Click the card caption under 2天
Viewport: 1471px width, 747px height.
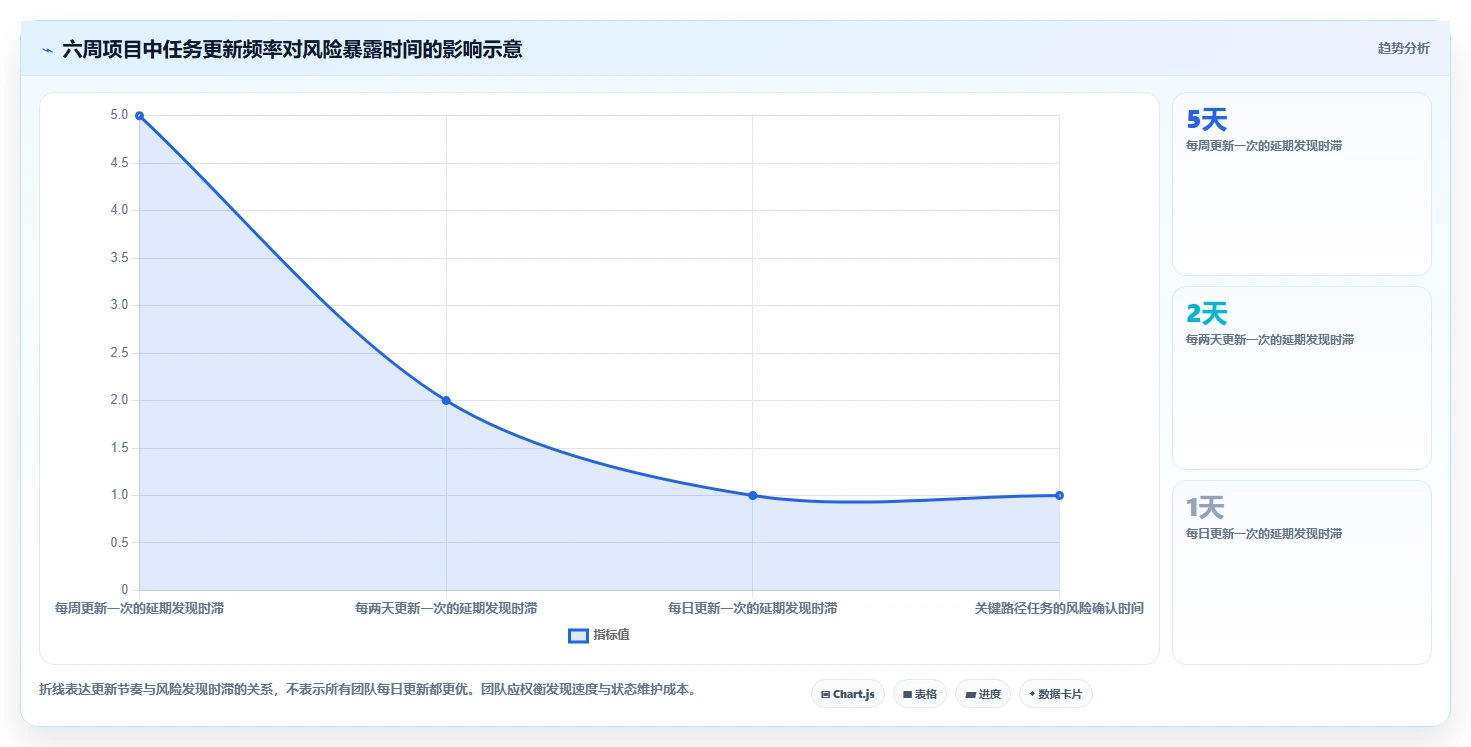(1269, 340)
